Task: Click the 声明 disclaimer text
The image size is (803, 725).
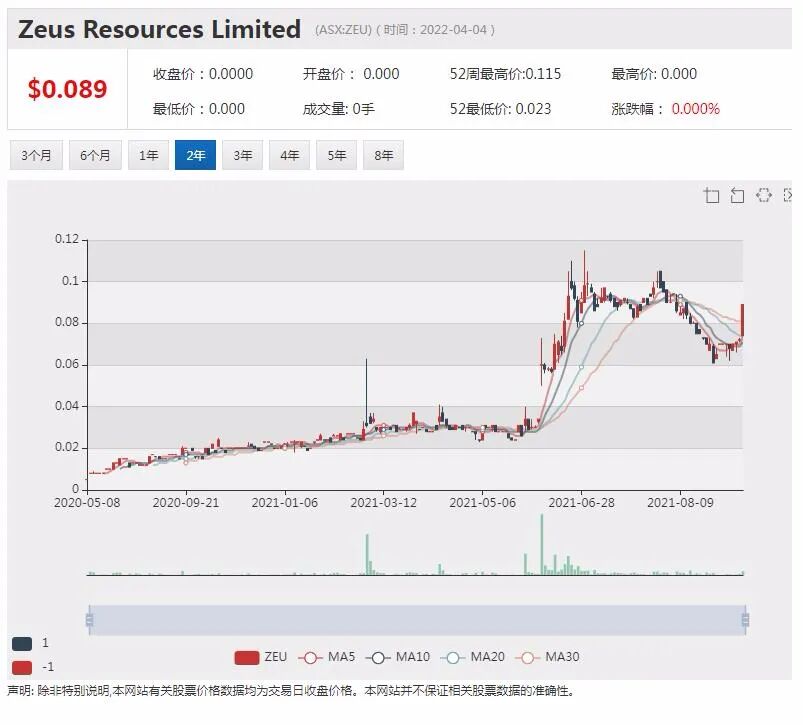Action: 290,691
